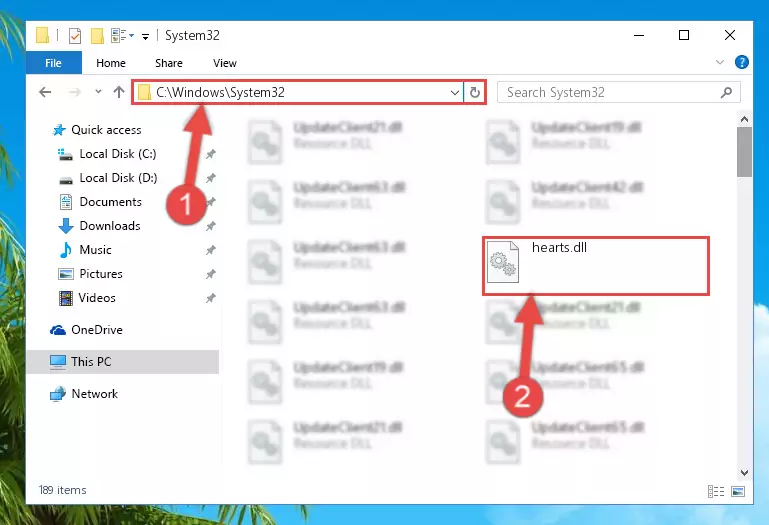Click the New folder quick access icon
Viewport: 769px width, 525px height.
click(x=97, y=35)
